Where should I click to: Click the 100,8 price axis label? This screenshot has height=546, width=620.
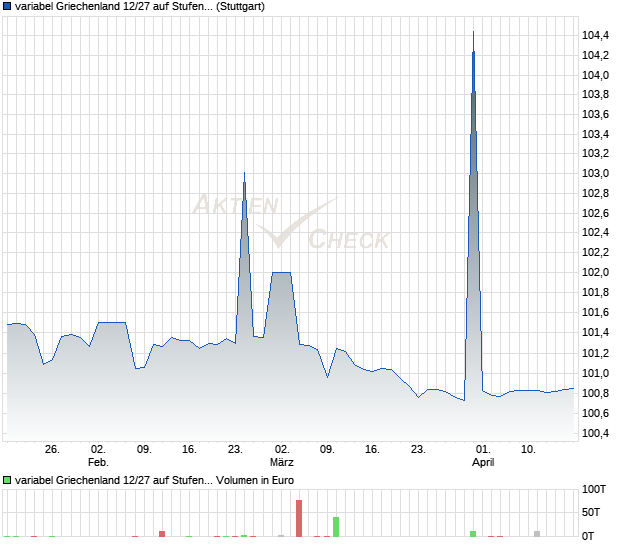[x=595, y=393]
